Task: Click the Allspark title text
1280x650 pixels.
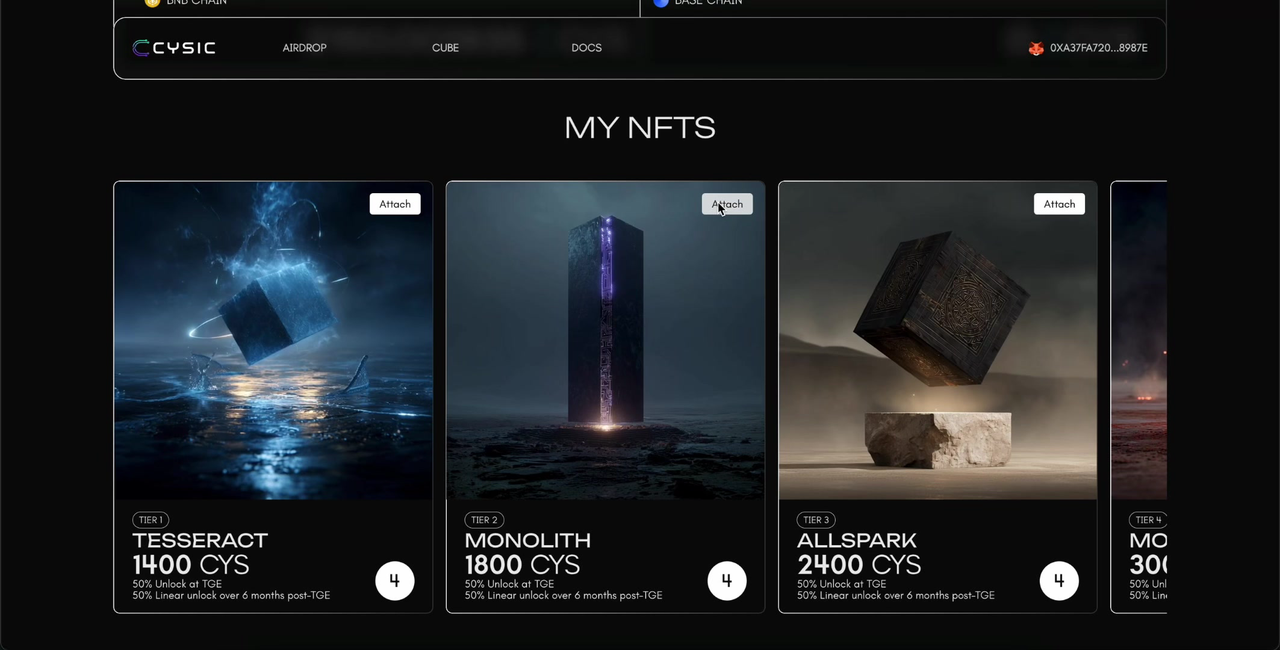Action: 856,541
